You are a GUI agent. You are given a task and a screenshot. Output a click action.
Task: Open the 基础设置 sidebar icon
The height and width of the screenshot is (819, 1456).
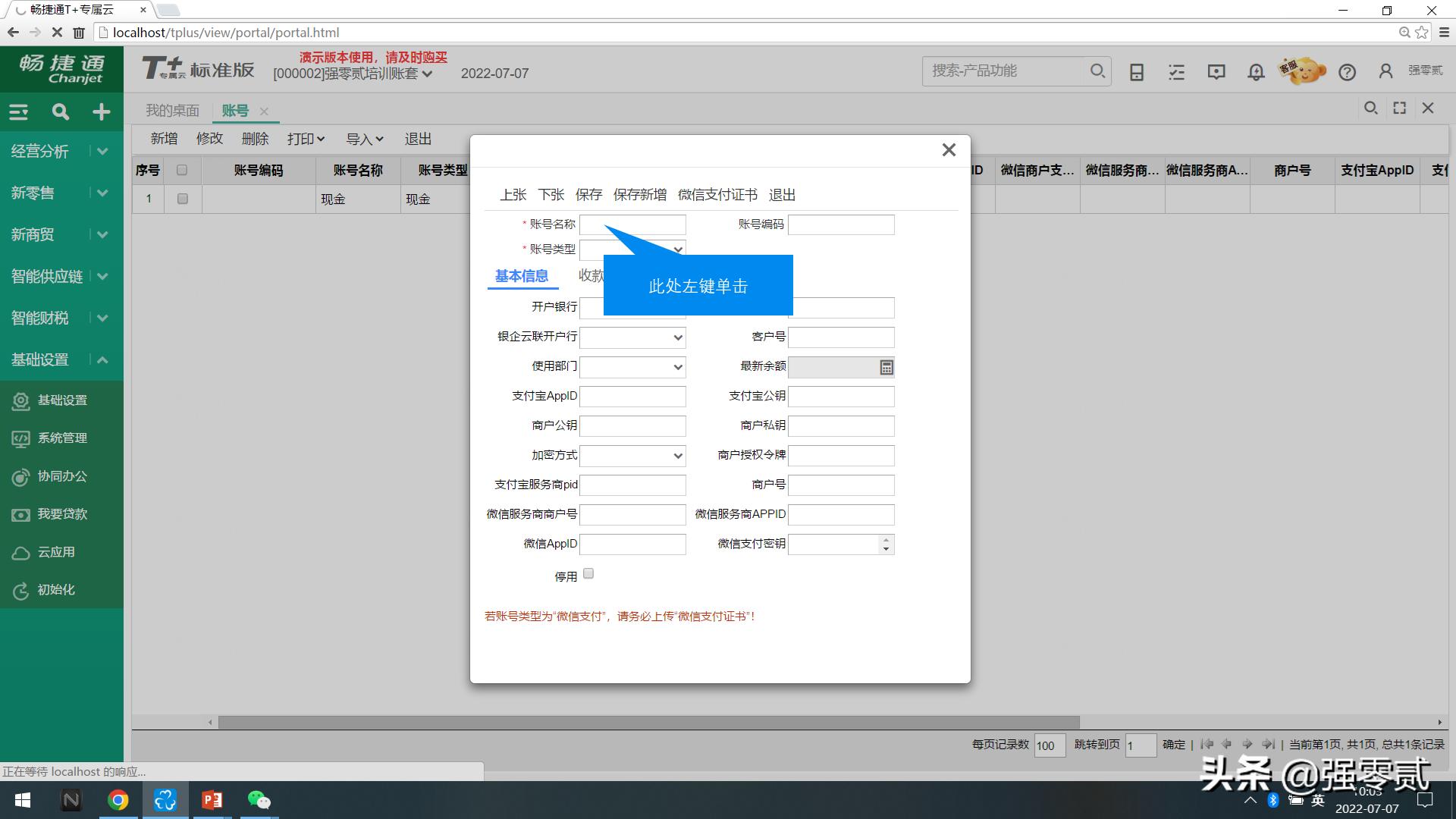coord(20,400)
